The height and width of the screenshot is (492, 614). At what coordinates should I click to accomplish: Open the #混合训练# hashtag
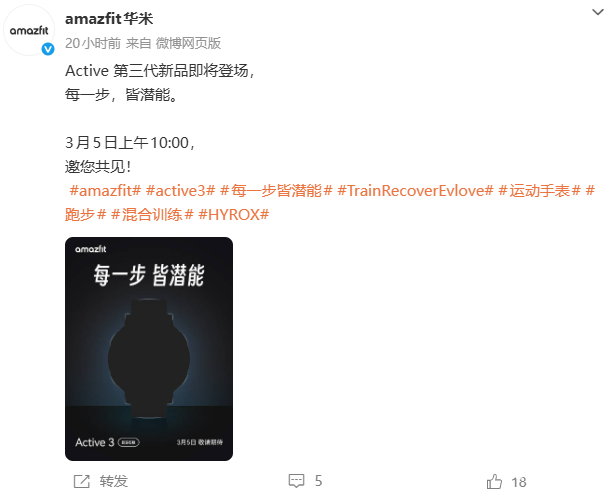coord(152,215)
